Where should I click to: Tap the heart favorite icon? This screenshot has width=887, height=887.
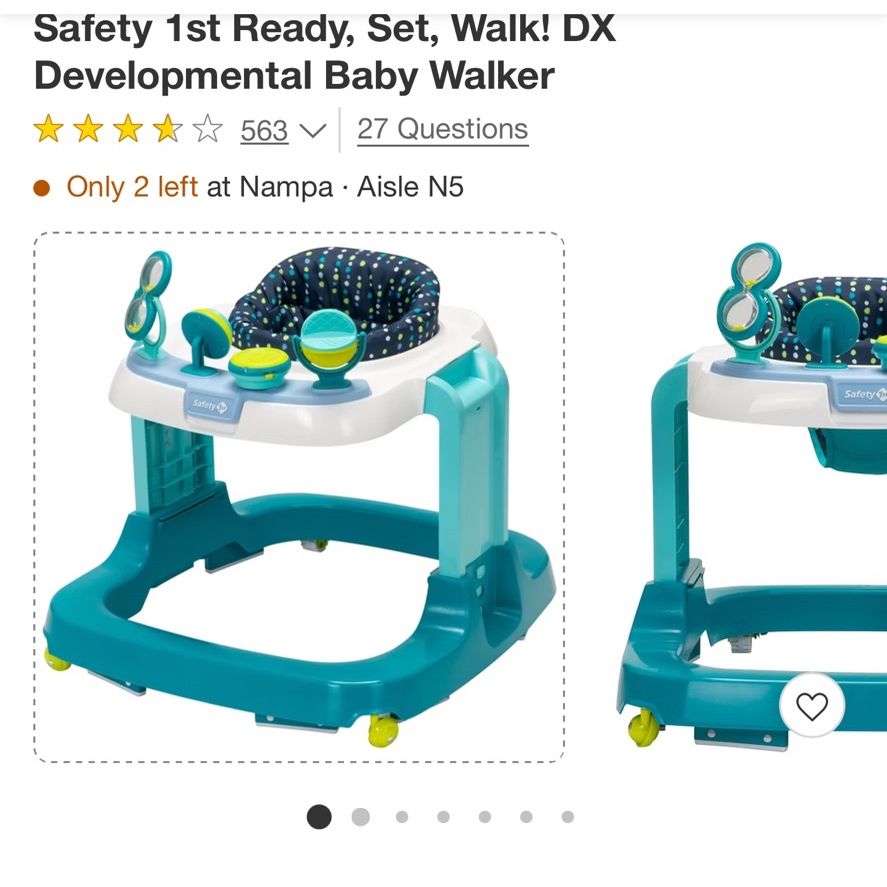812,705
